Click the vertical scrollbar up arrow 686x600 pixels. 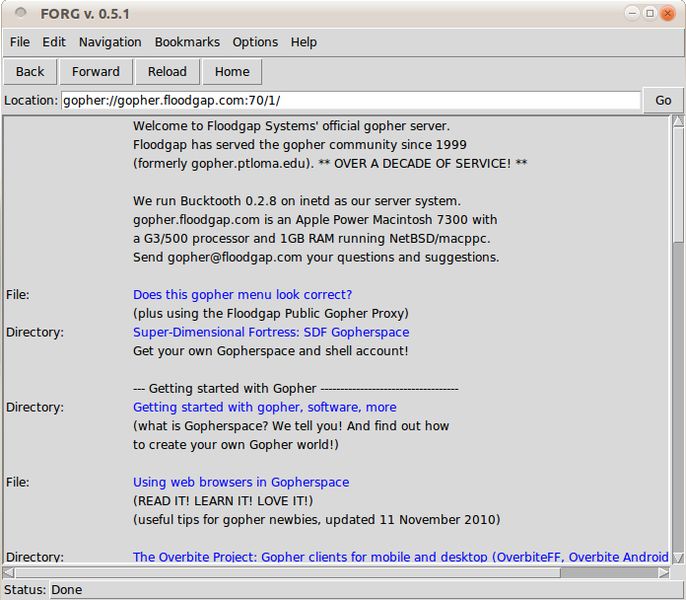click(678, 121)
